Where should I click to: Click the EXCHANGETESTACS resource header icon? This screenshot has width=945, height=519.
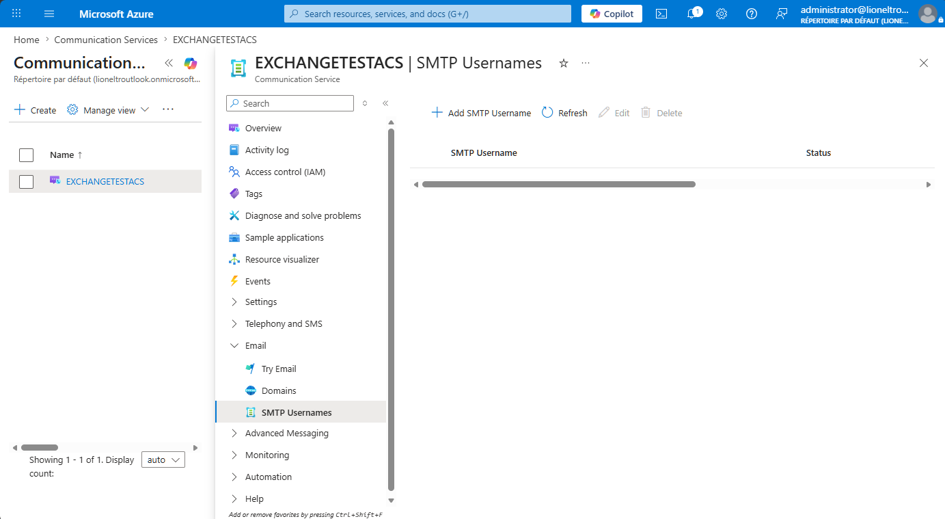239,68
